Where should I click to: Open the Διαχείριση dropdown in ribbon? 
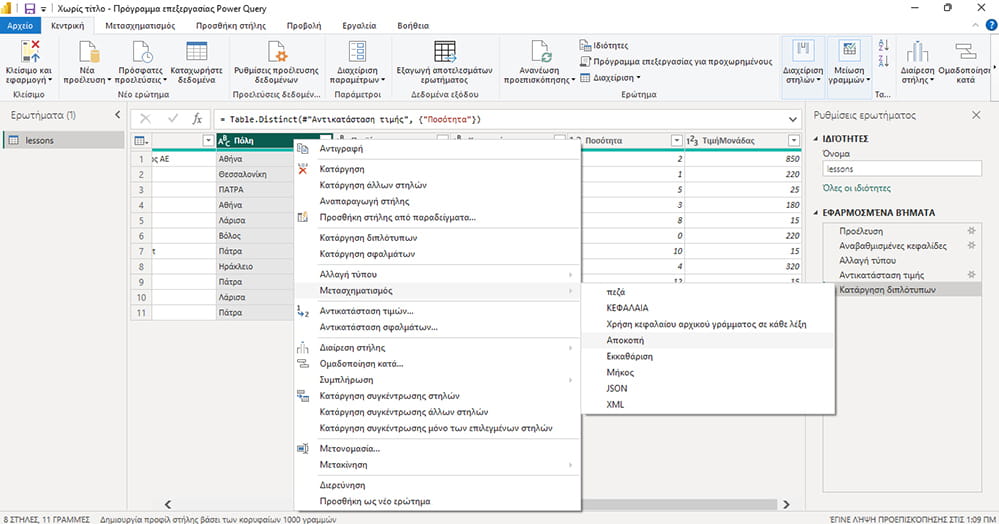[610, 78]
